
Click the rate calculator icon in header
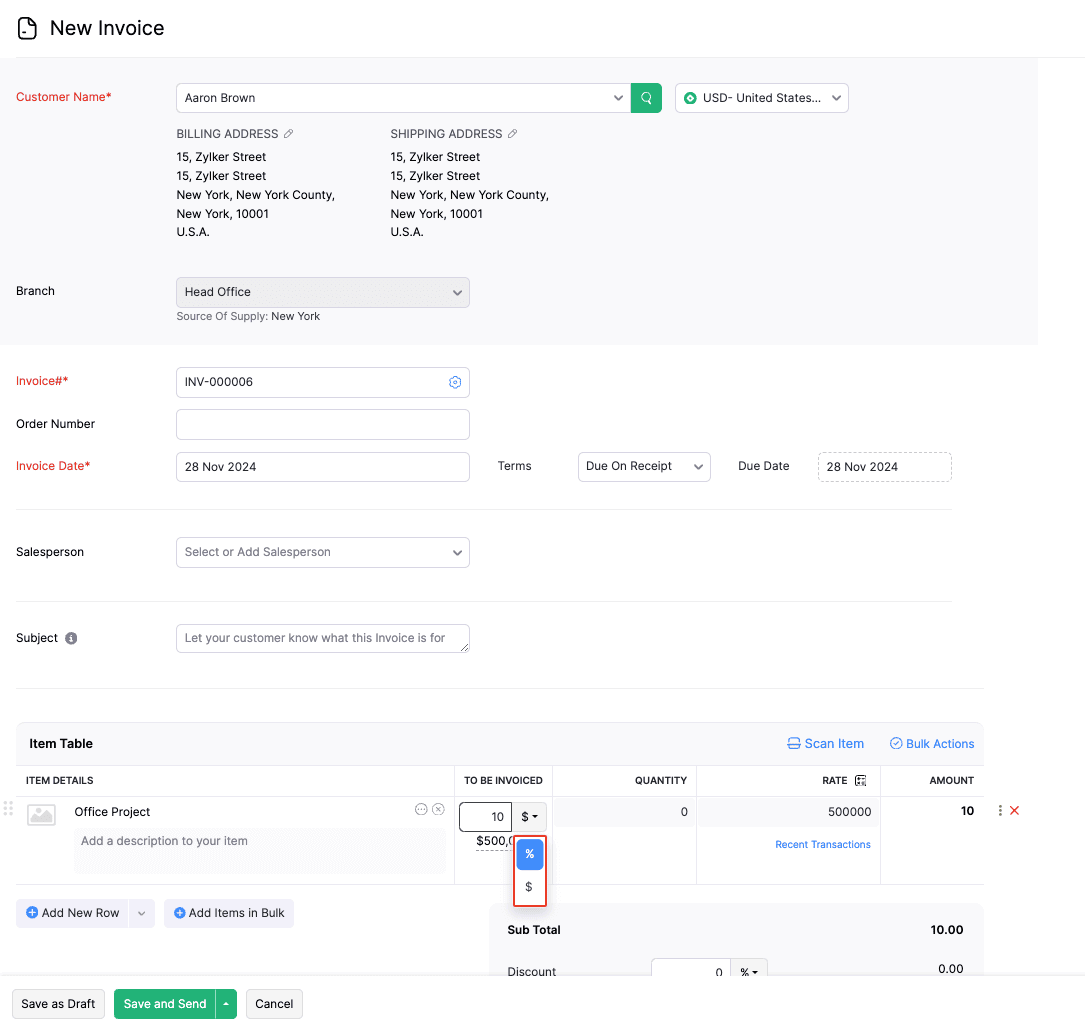(x=860, y=780)
